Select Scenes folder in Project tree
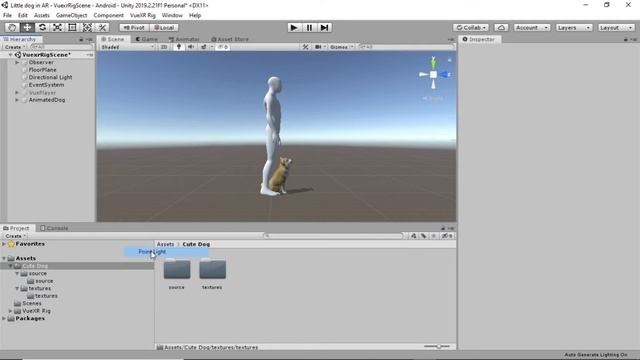The width and height of the screenshot is (640, 360). 32,303
